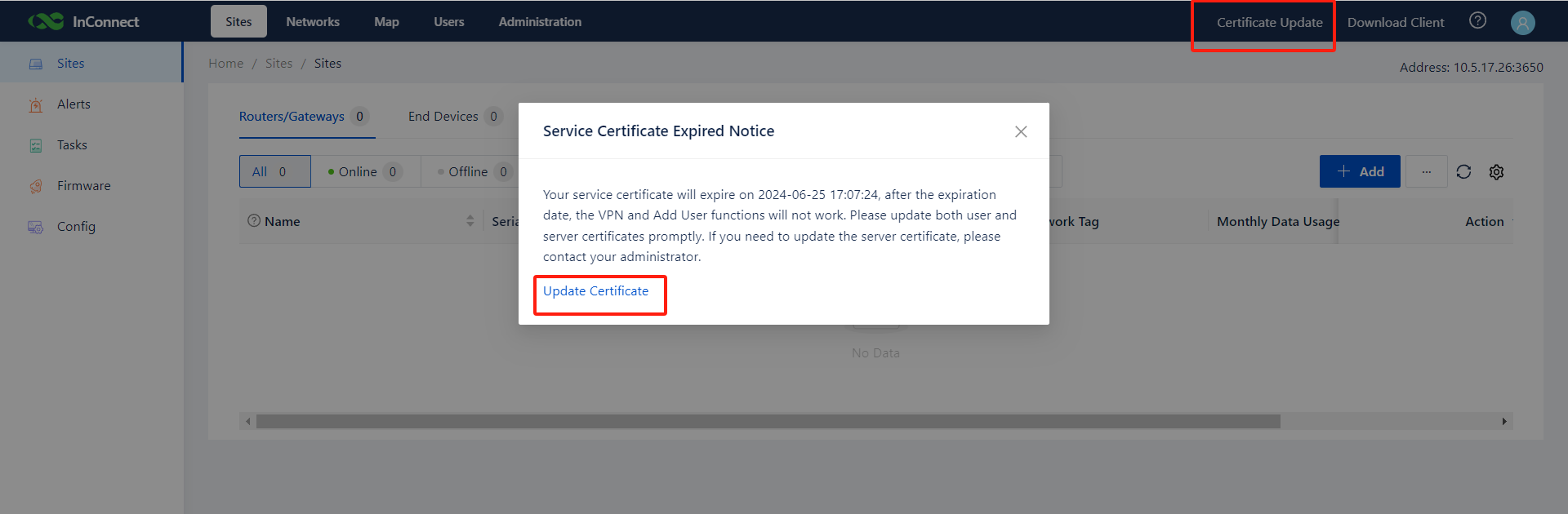The image size is (1568, 514).
Task: Click the Name column help icon
Action: (254, 221)
